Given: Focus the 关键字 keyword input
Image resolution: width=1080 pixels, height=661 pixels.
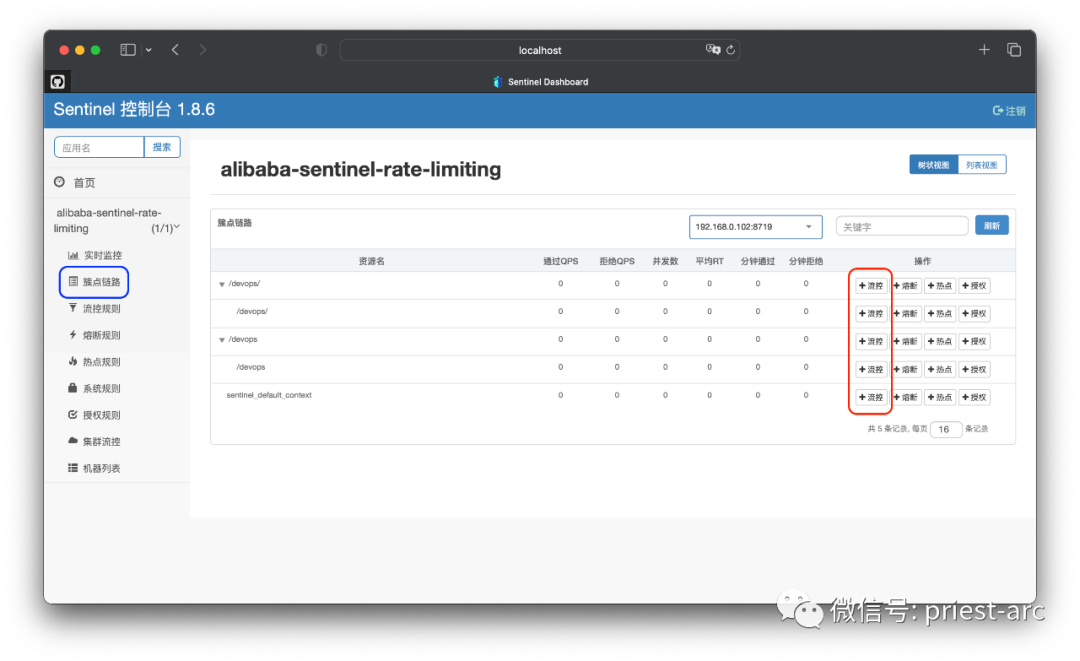Looking at the screenshot, I should (x=902, y=227).
